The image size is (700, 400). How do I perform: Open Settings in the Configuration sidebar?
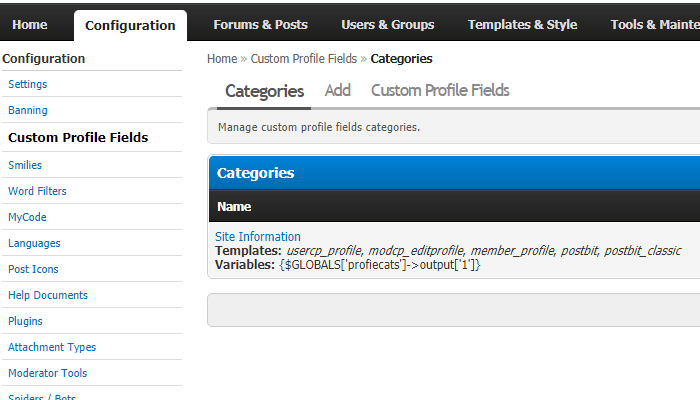[x=28, y=85]
